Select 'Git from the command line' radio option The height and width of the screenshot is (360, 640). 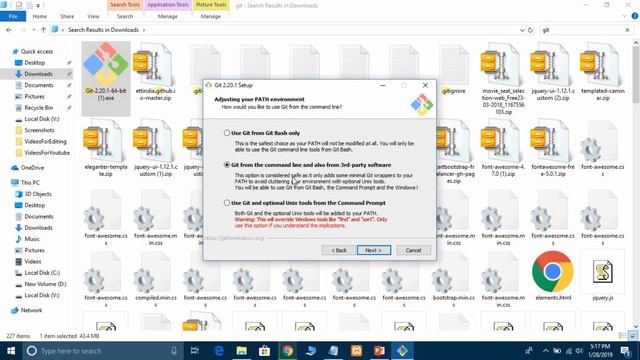227,165
